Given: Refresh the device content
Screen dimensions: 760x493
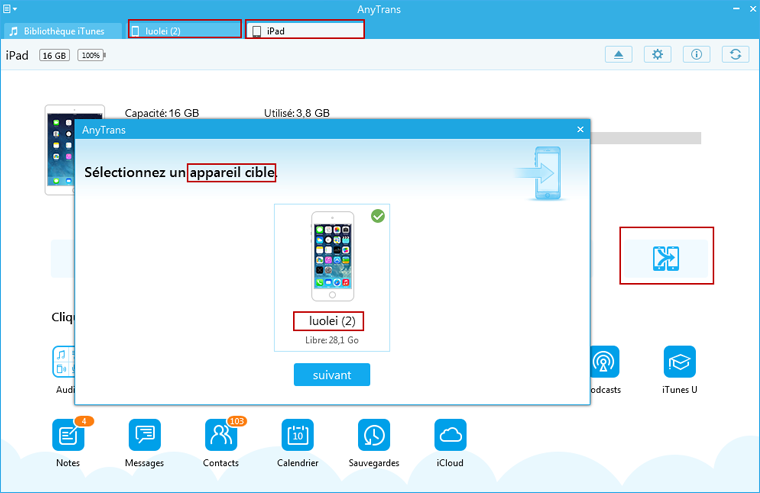Looking at the screenshot, I should (735, 55).
